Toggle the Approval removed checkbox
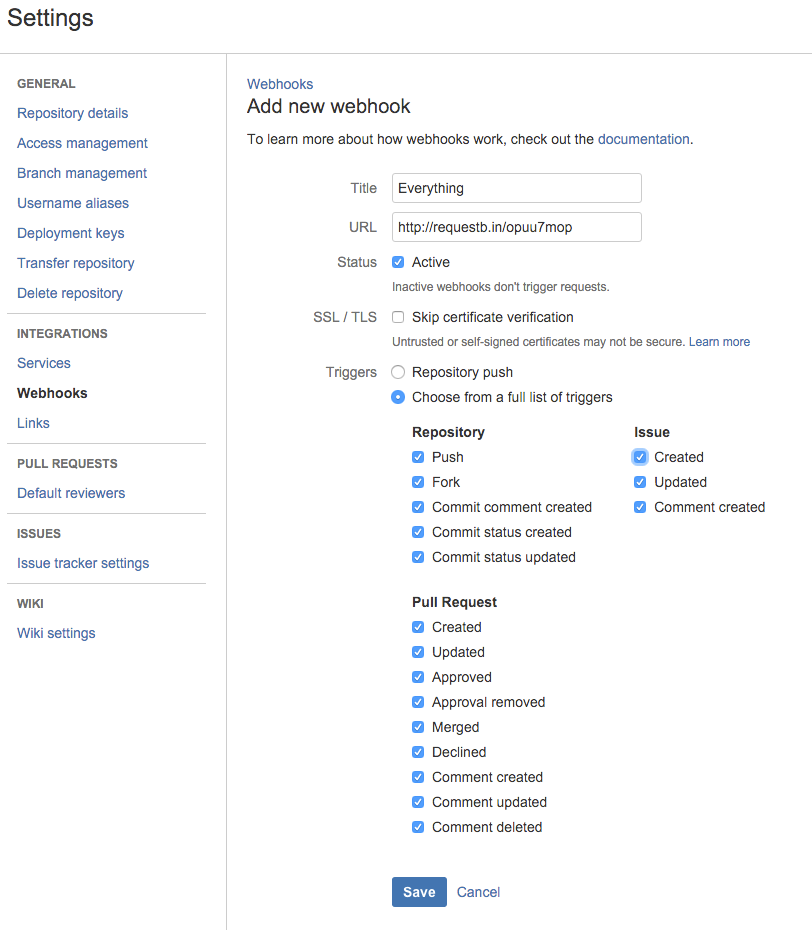Image resolution: width=812 pixels, height=930 pixels. point(418,702)
